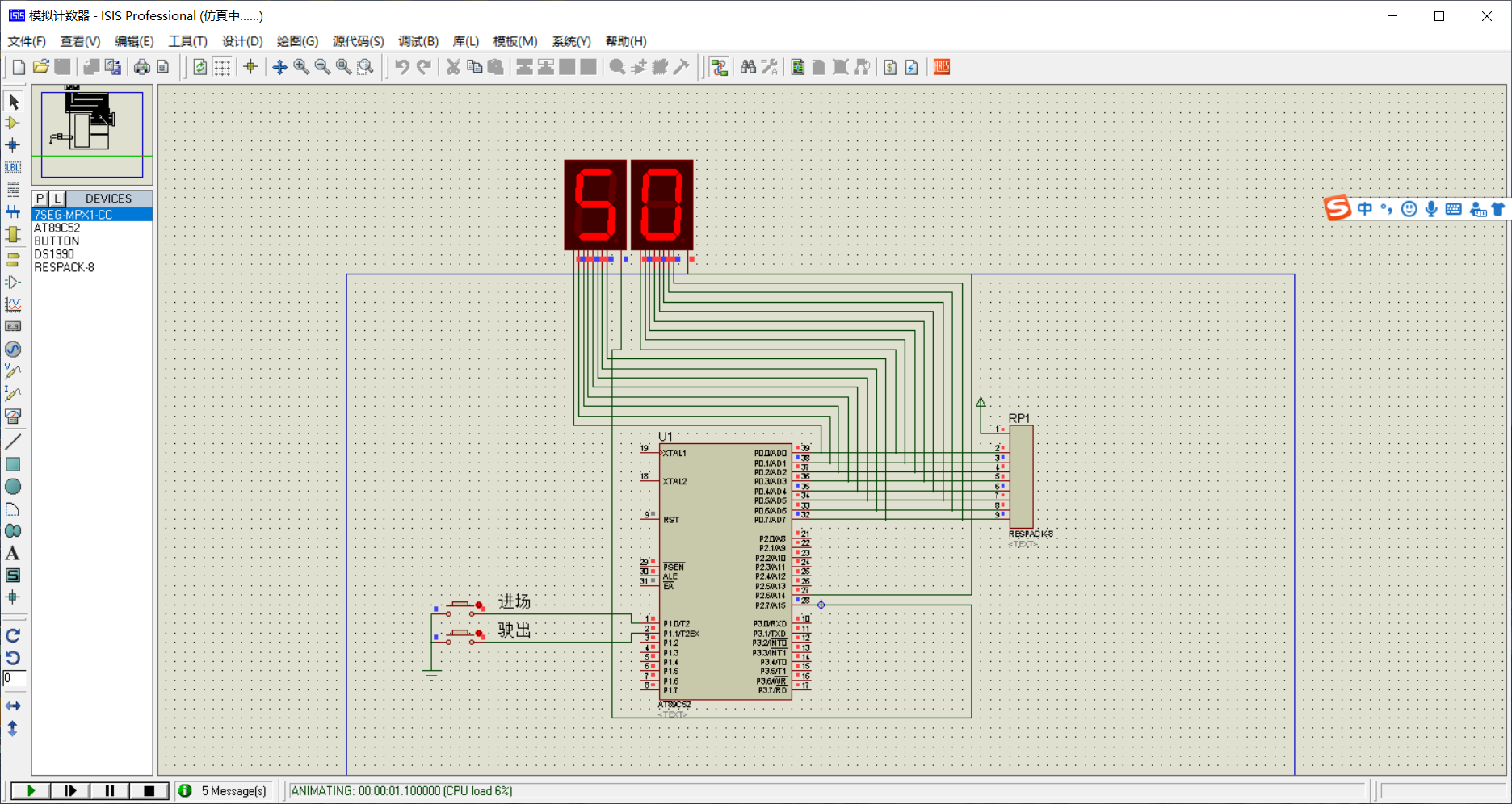Select the 2D text 'A' tool
The image size is (1512, 804).
point(13,554)
